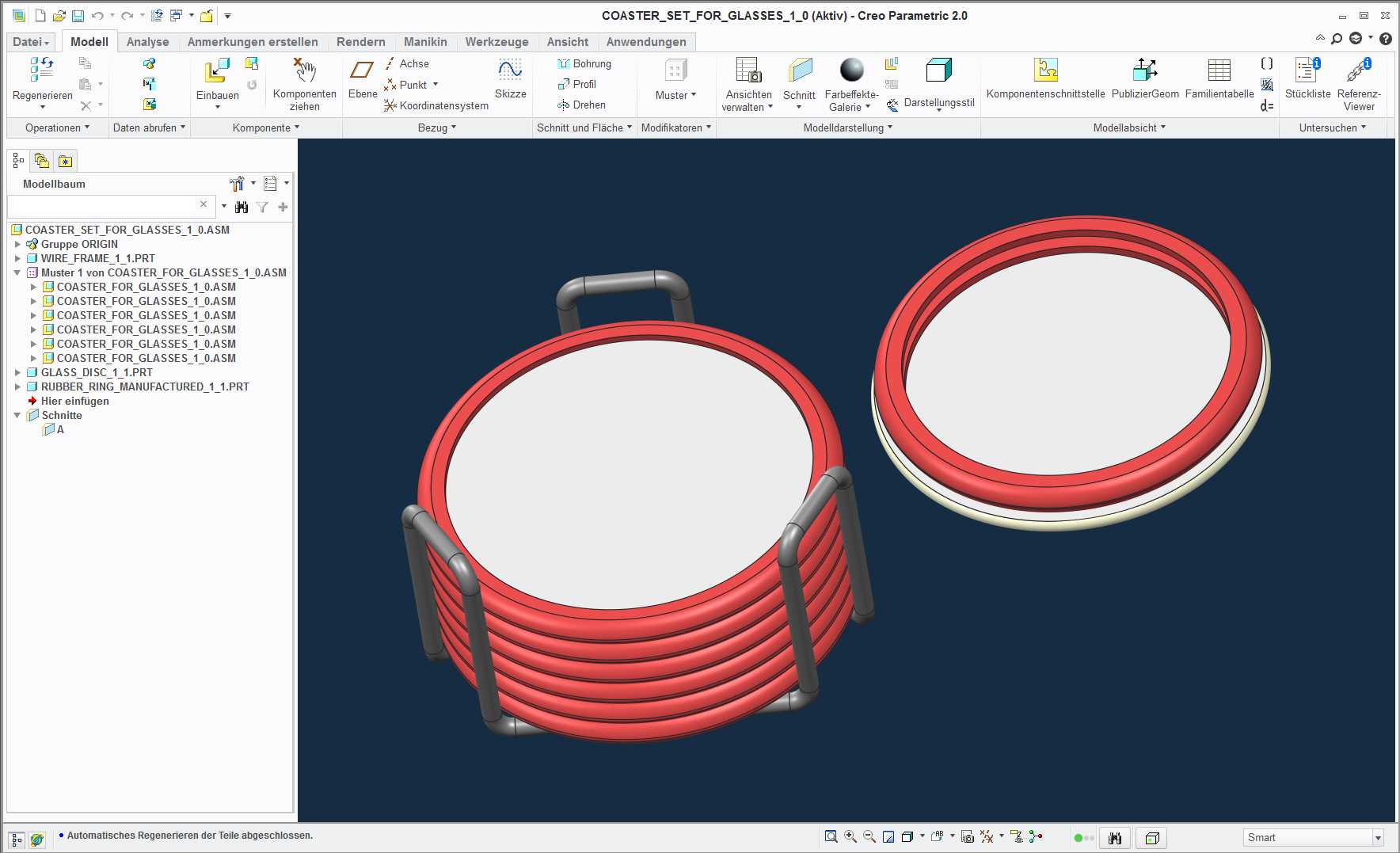Screen dimensions: 1400x853
Task: Switch to the folder browser panel tab
Action: coord(41,161)
